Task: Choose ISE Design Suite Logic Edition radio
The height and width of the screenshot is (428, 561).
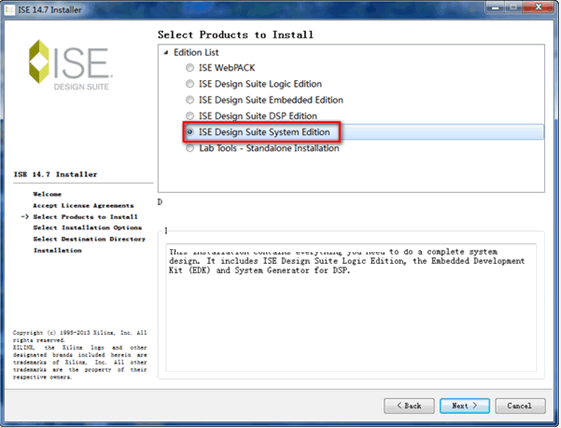Action: tap(190, 84)
